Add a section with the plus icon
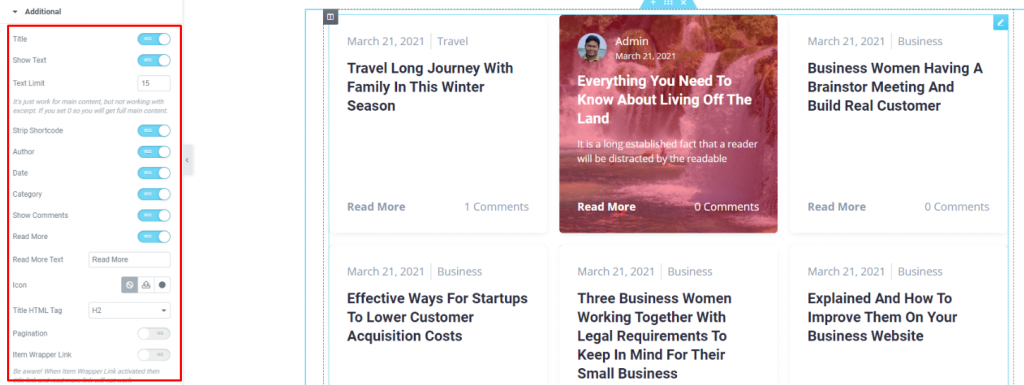This screenshot has height=385, width=1024. click(x=653, y=3)
